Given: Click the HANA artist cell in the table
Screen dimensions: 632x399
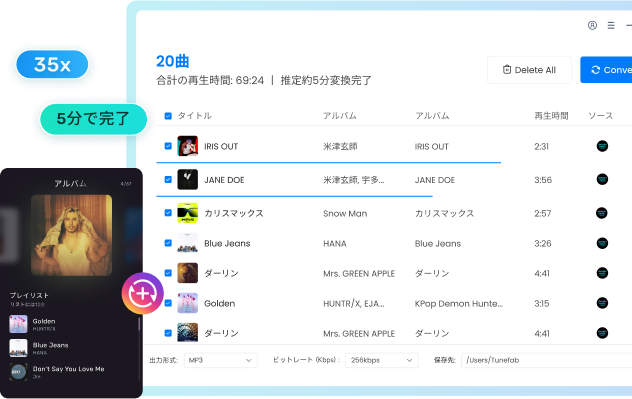Looking at the screenshot, I should (x=335, y=243).
